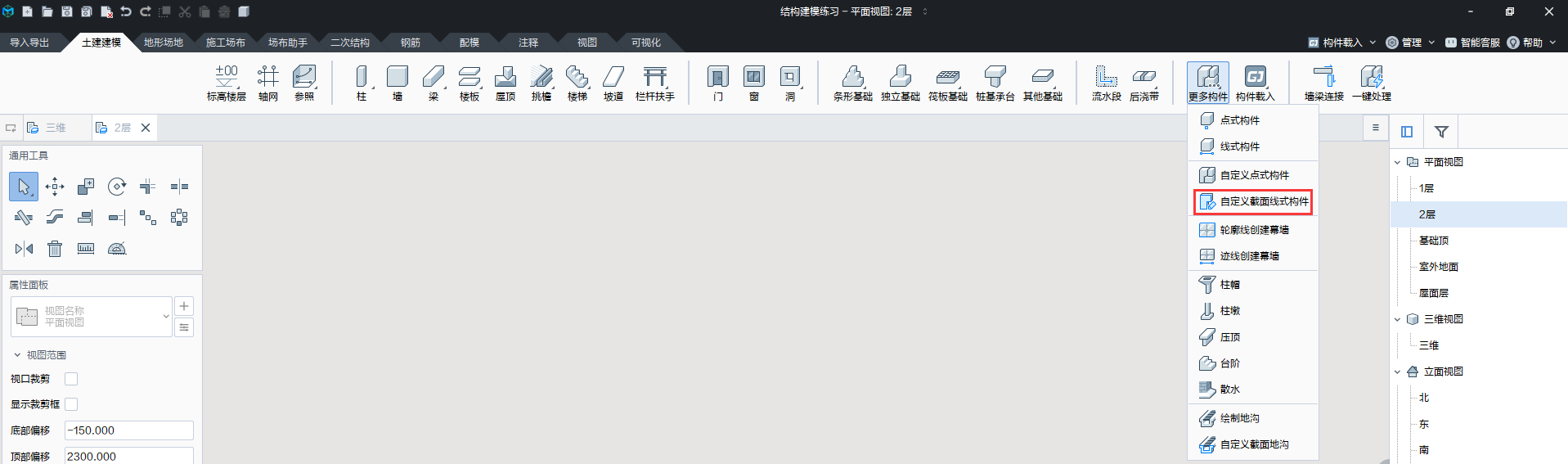Screen dimensions: 1568x464
Task: Select the 窗 window tool
Action: (x=754, y=83)
